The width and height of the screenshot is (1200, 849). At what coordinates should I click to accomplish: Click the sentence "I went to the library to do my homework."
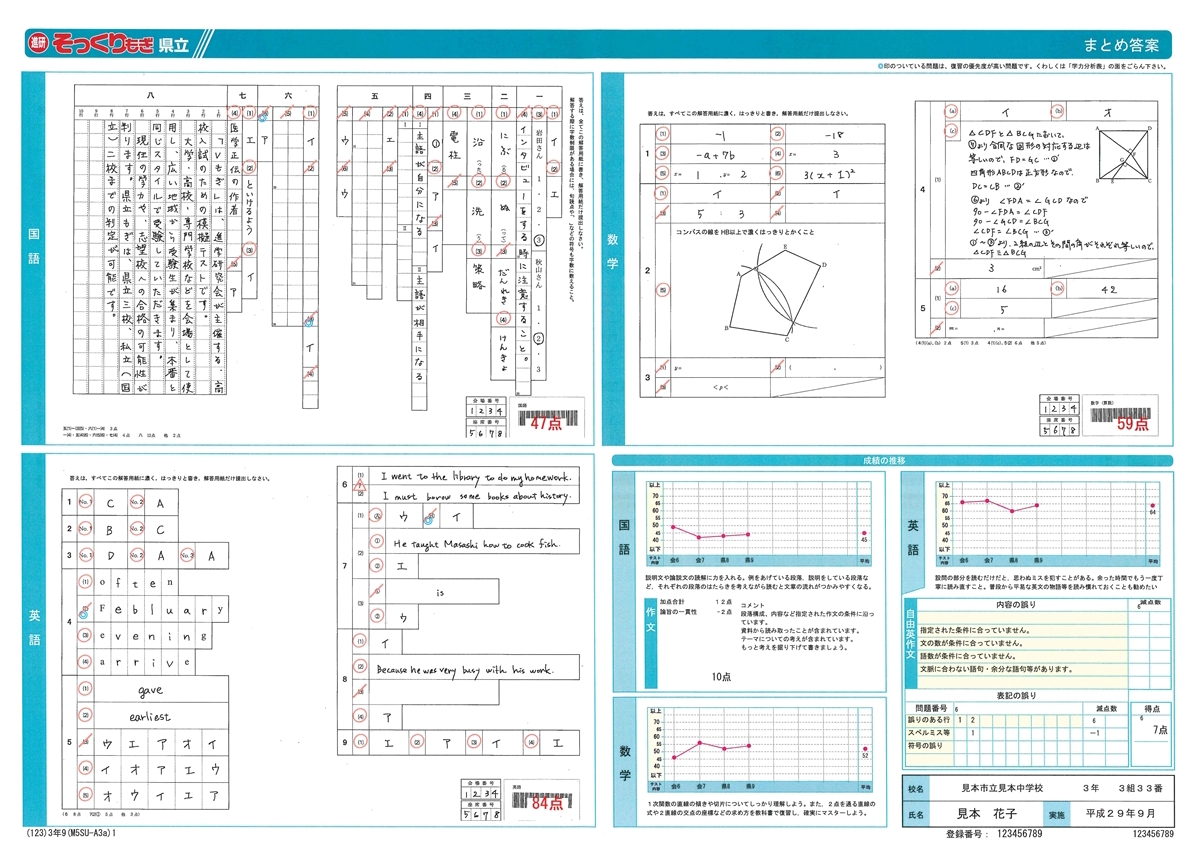(474, 478)
